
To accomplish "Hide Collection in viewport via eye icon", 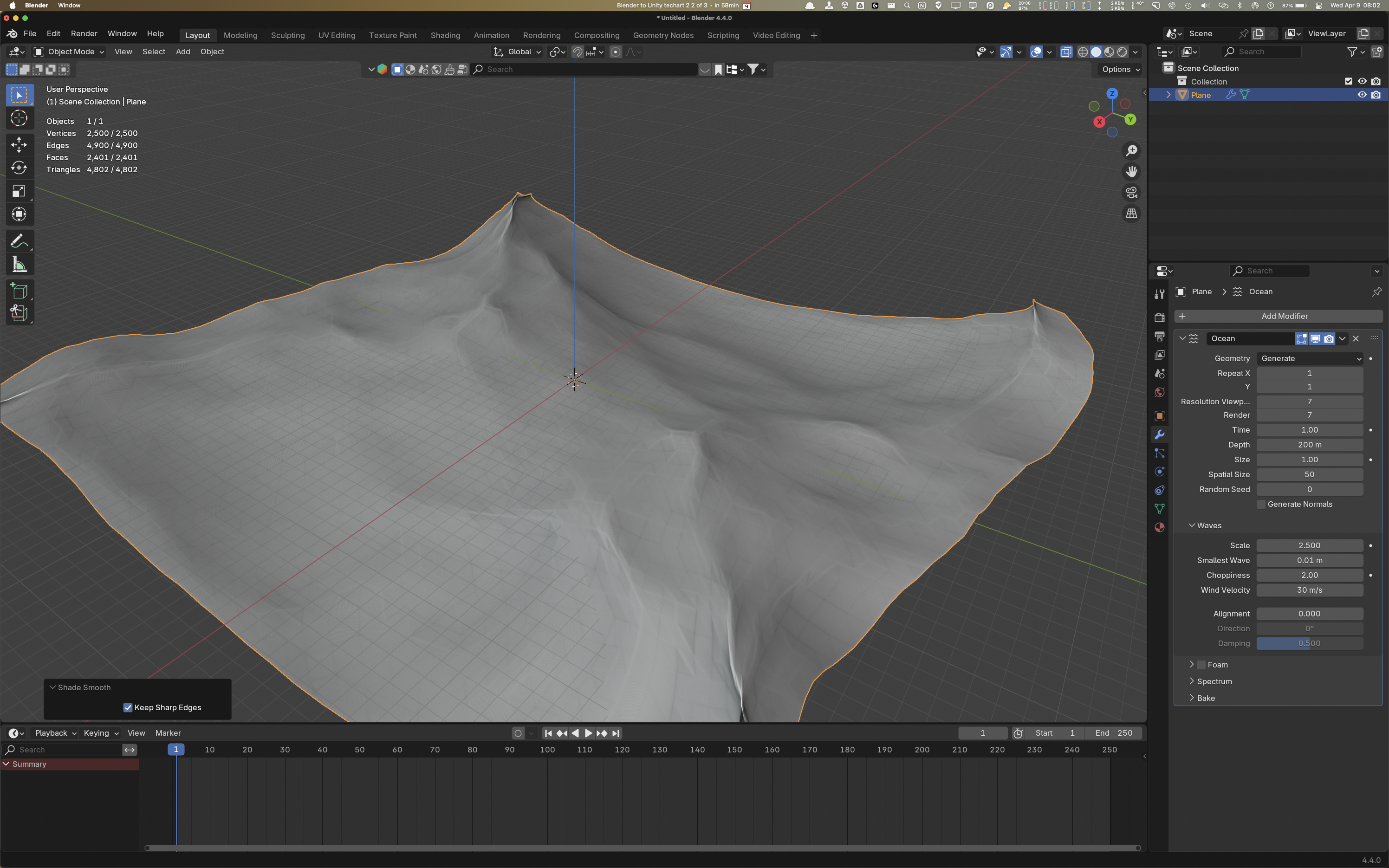I will [x=1362, y=82].
